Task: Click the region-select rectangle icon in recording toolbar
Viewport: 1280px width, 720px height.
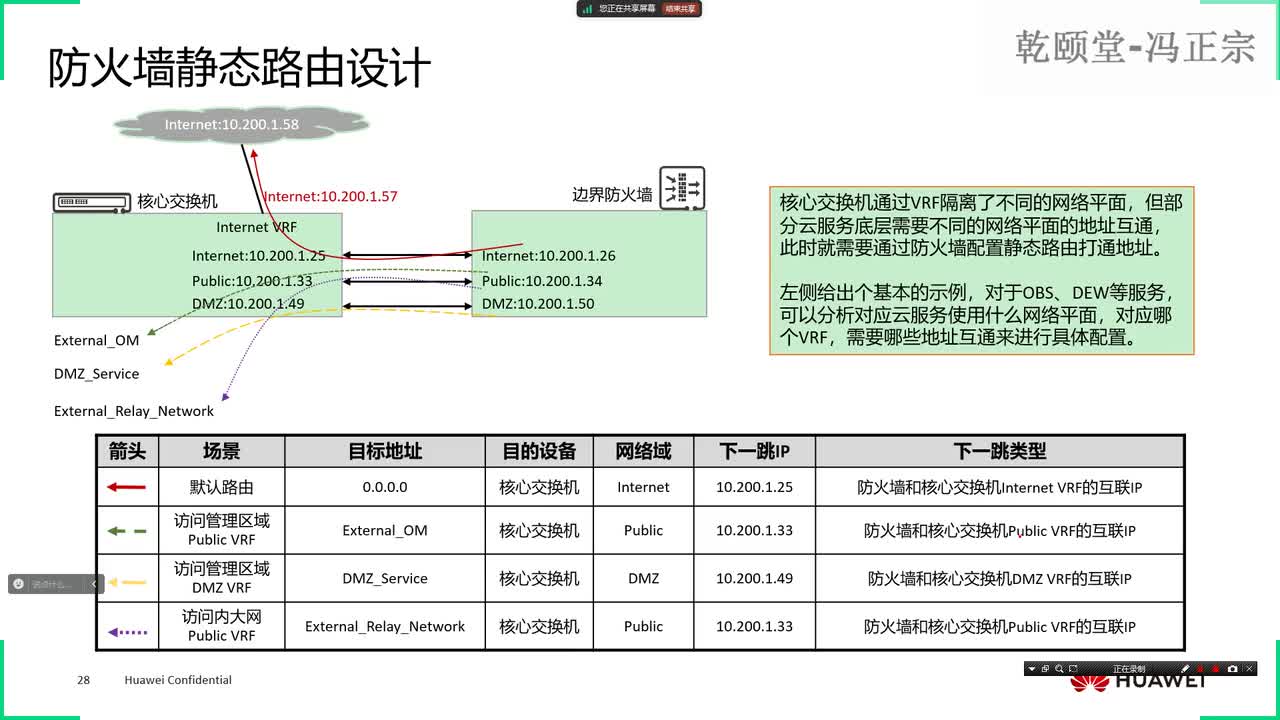Action: (x=1073, y=669)
